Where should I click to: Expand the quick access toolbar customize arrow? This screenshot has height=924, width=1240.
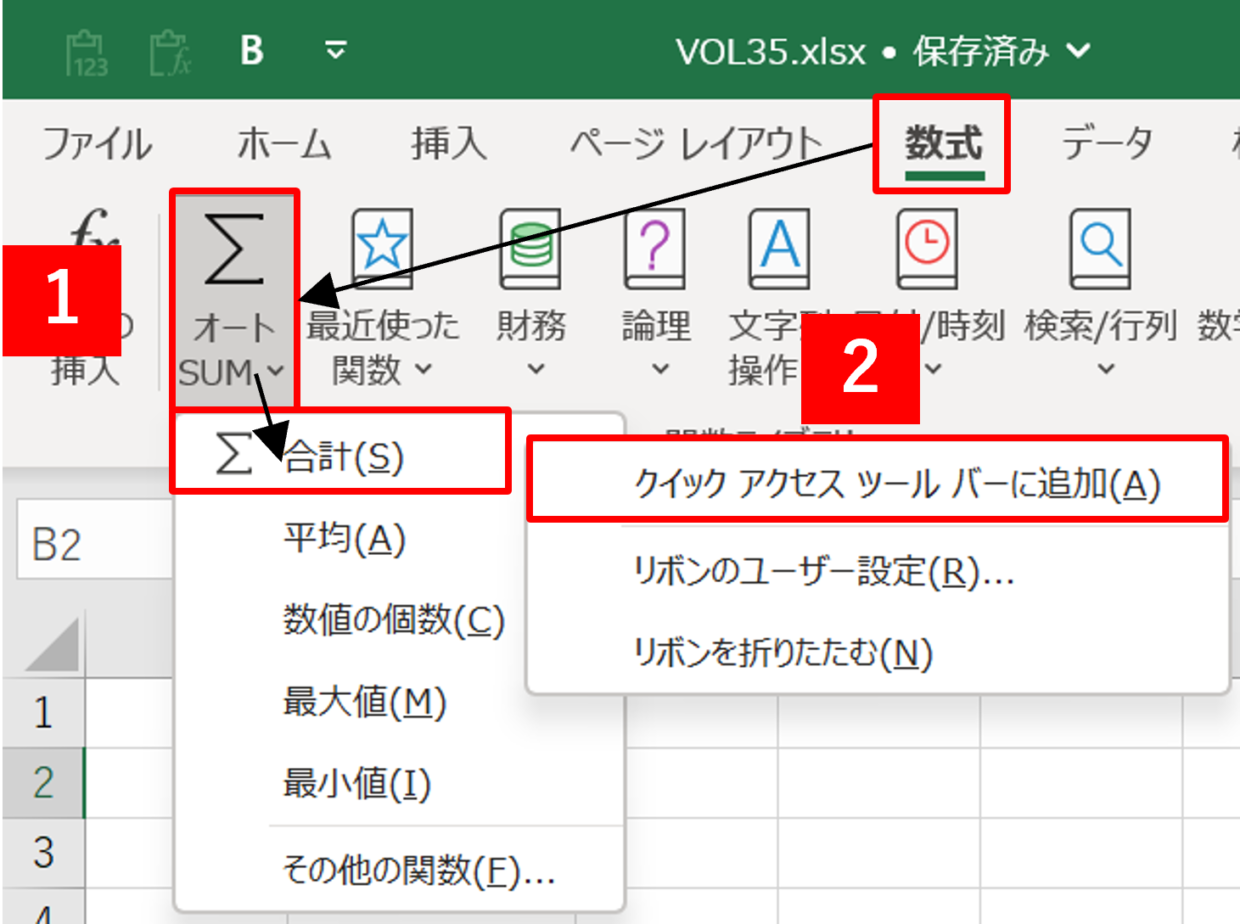click(x=337, y=50)
